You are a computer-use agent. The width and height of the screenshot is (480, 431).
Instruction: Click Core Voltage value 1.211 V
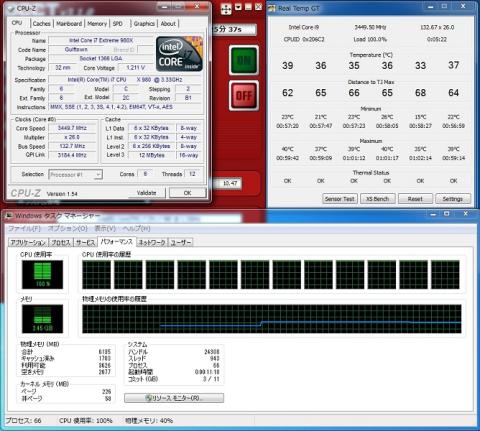pyautogui.click(x=136, y=68)
